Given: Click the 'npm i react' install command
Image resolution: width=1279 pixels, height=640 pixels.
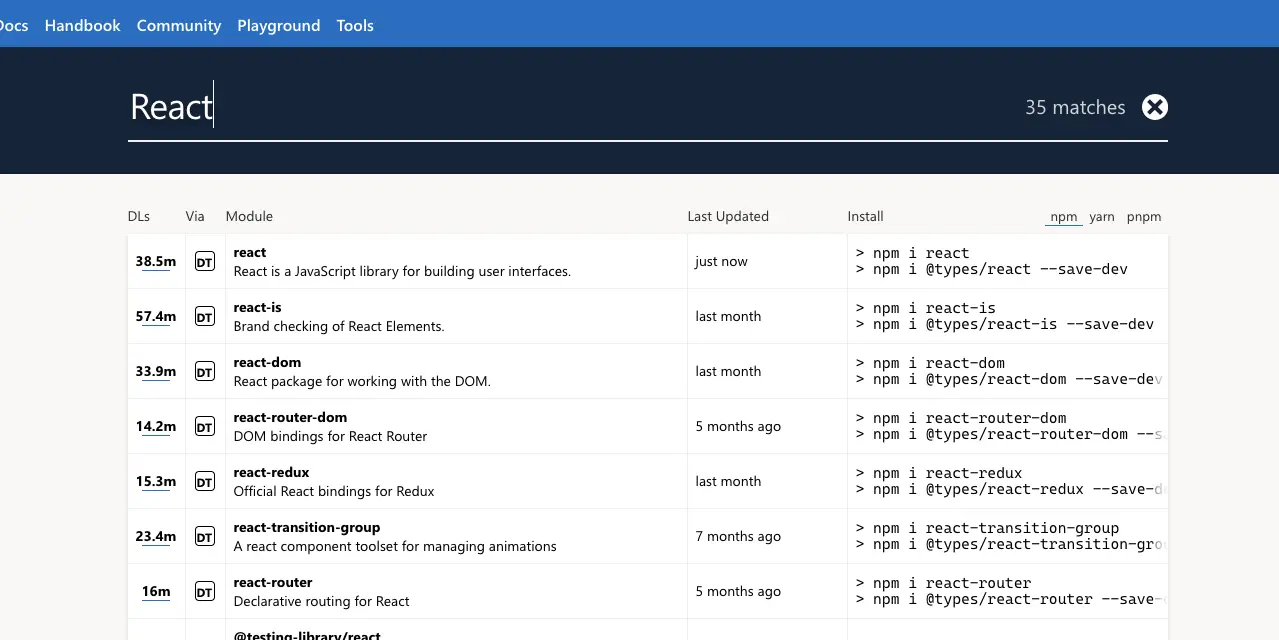Looking at the screenshot, I should [x=913, y=254].
